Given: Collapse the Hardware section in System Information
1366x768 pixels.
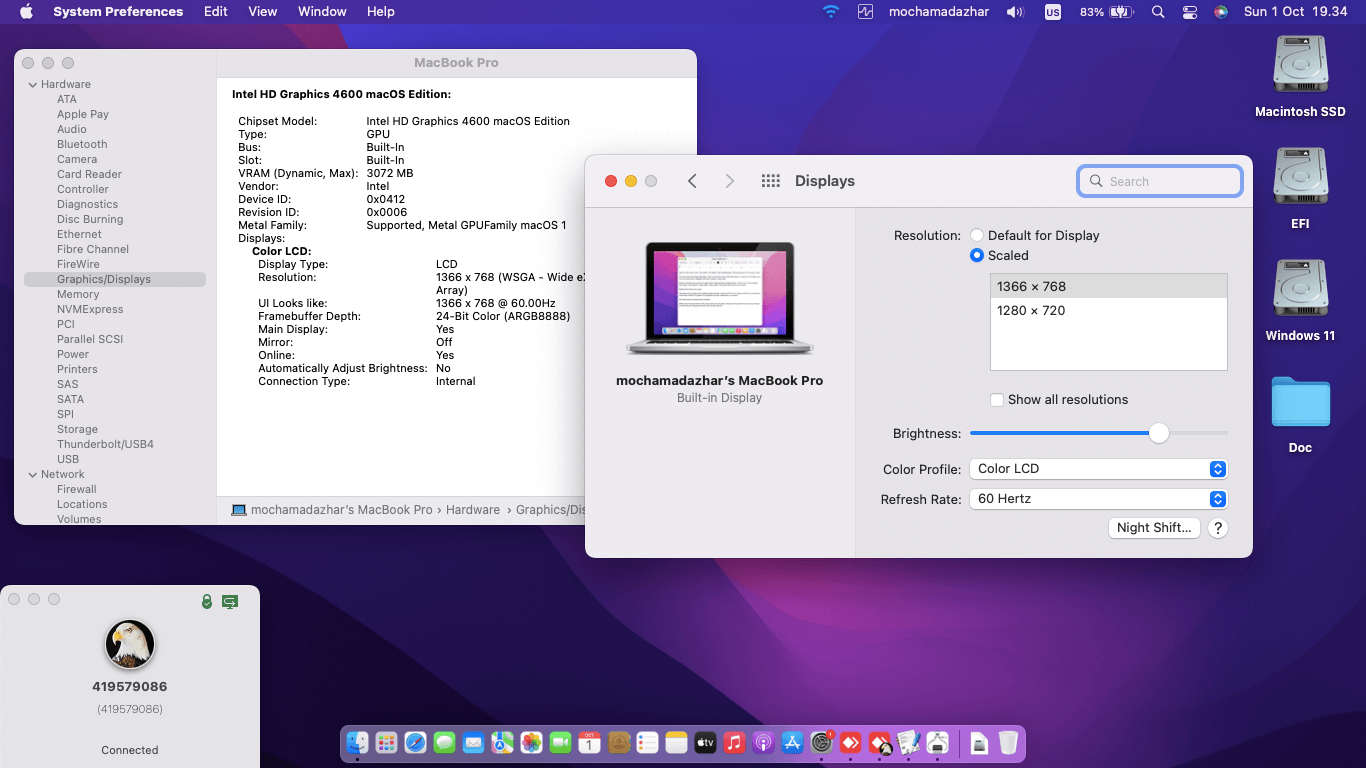Looking at the screenshot, I should tap(33, 84).
